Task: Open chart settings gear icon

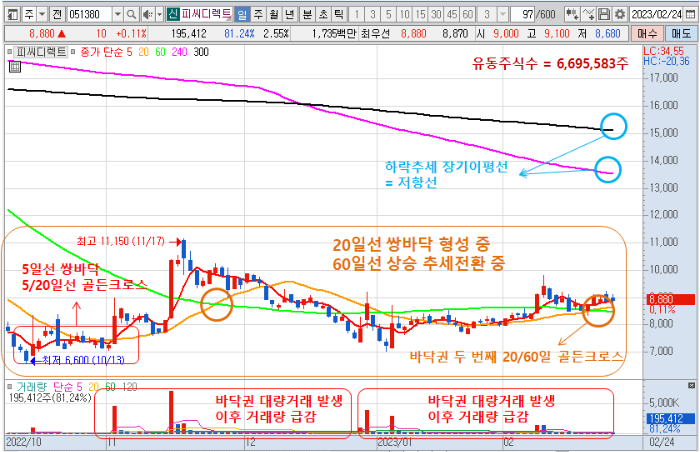Action: [620, 15]
